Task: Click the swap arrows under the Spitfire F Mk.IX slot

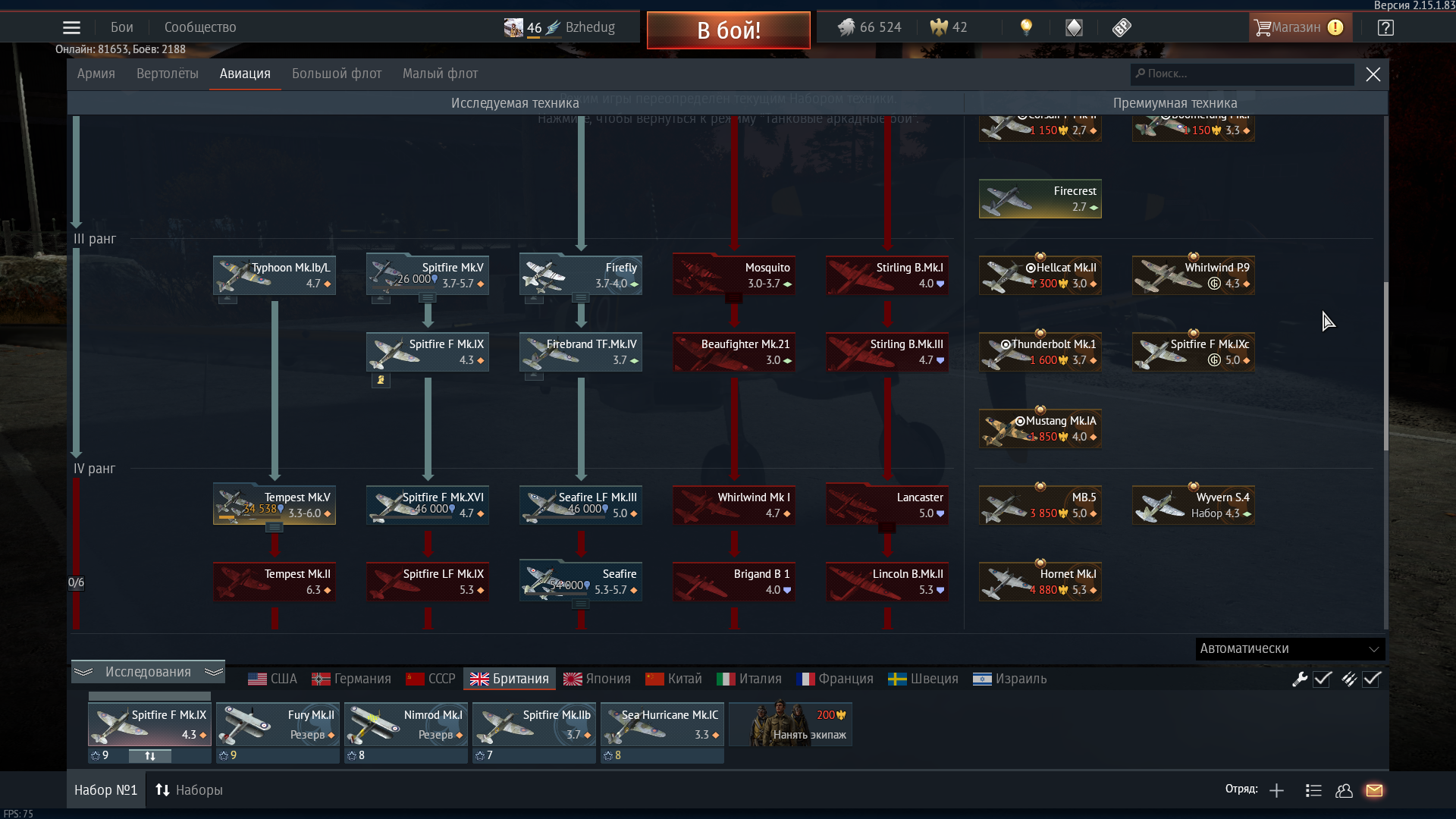Action: click(x=150, y=756)
